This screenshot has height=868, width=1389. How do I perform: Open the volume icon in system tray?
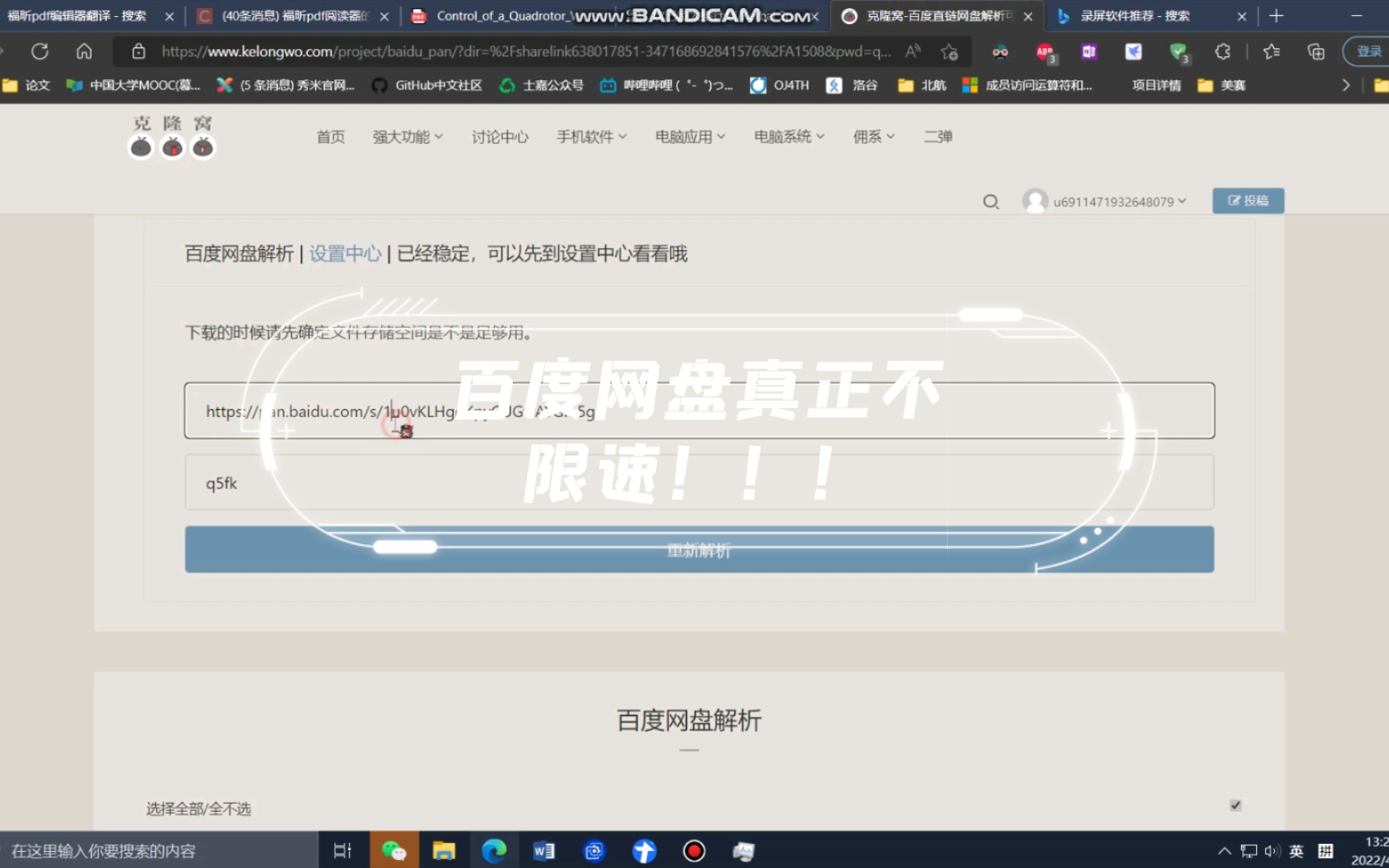(1272, 851)
